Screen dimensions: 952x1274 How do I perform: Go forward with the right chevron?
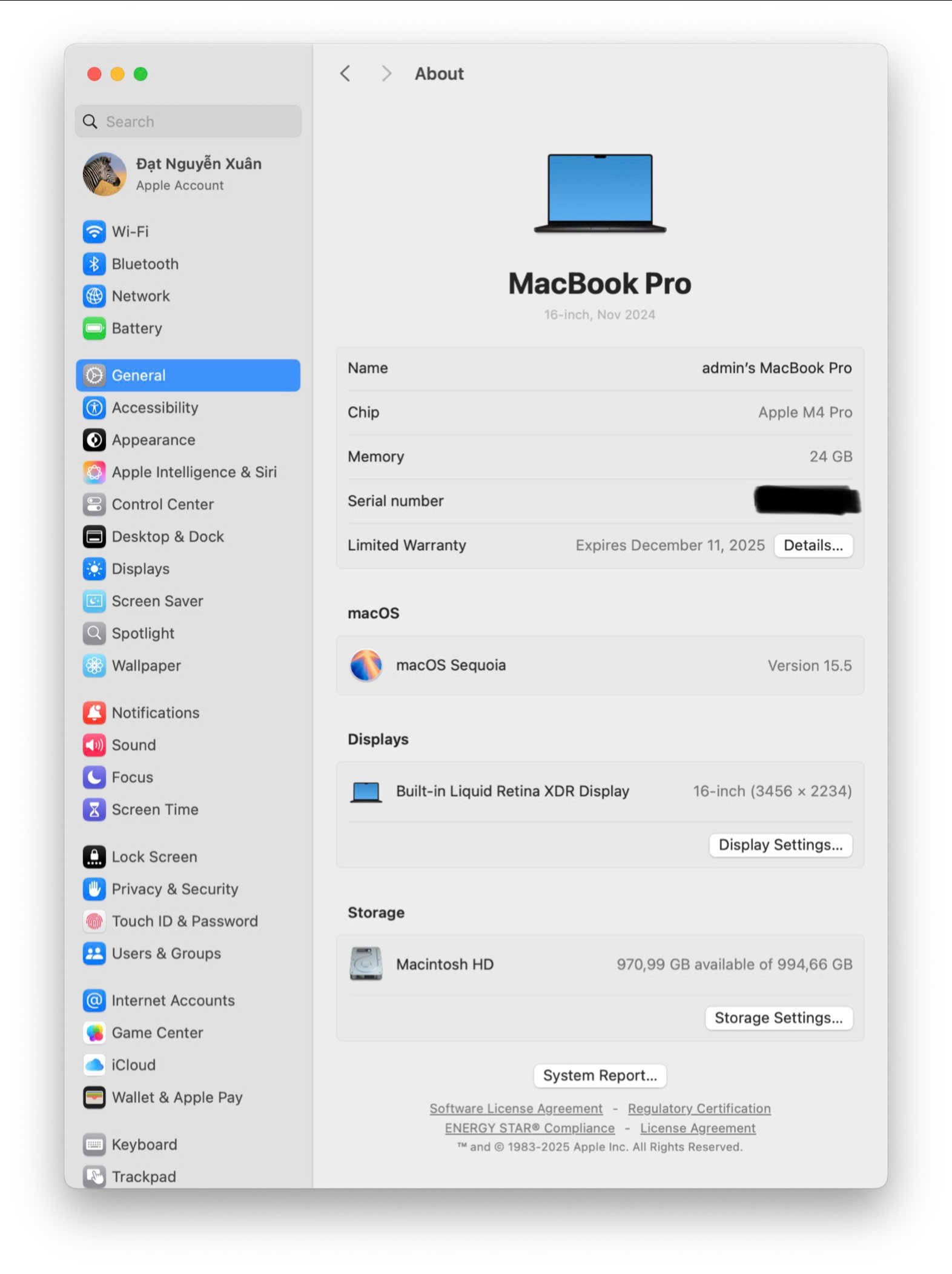pyautogui.click(x=386, y=74)
